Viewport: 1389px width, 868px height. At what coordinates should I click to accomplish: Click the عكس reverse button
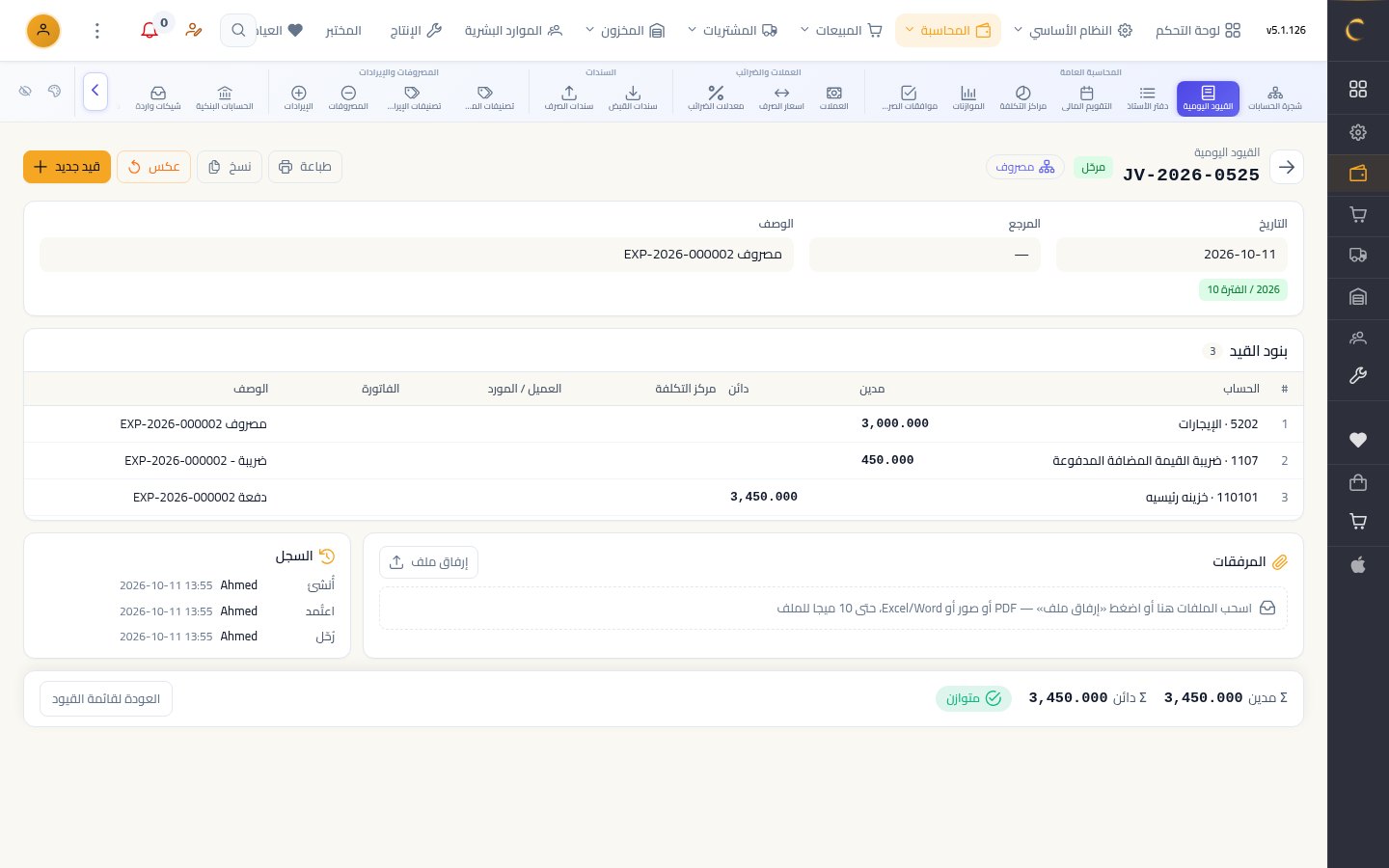click(x=154, y=167)
